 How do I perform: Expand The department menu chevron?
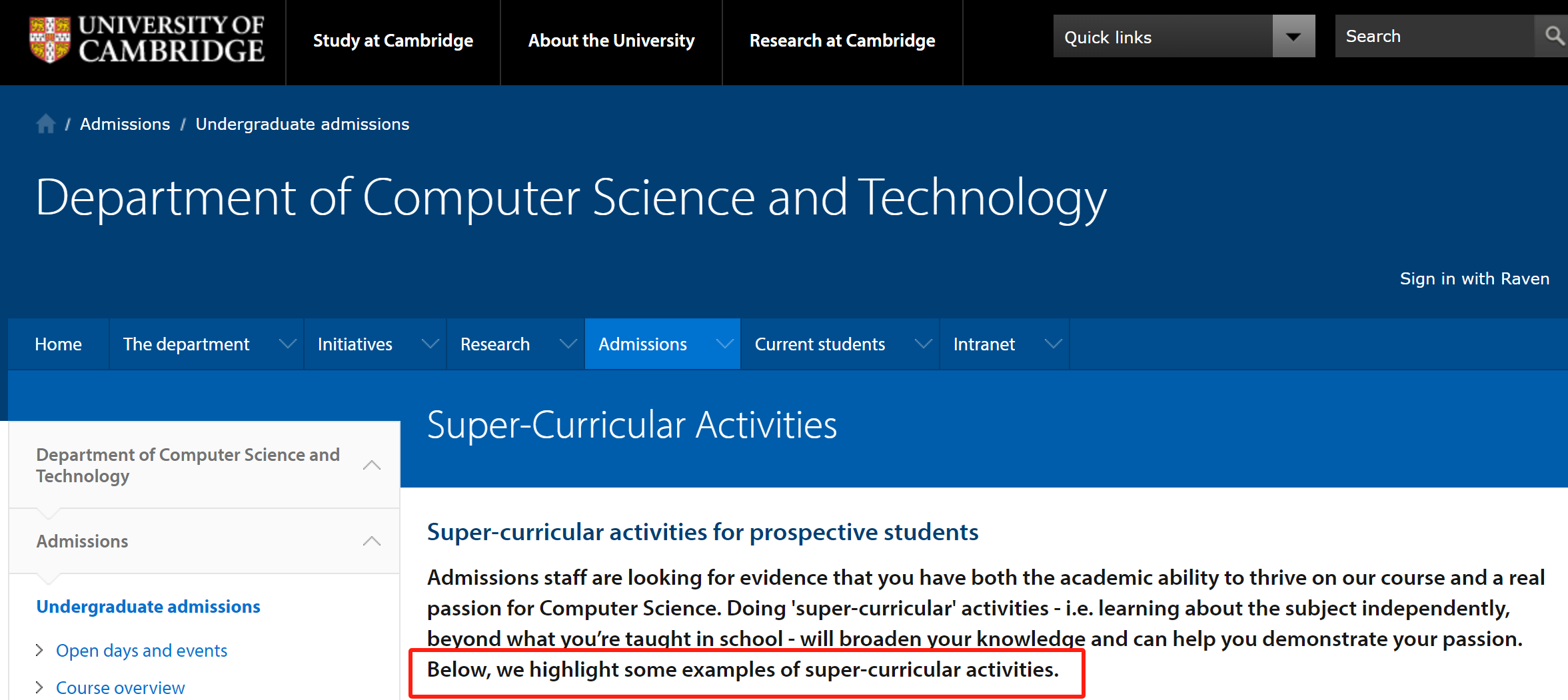(287, 344)
